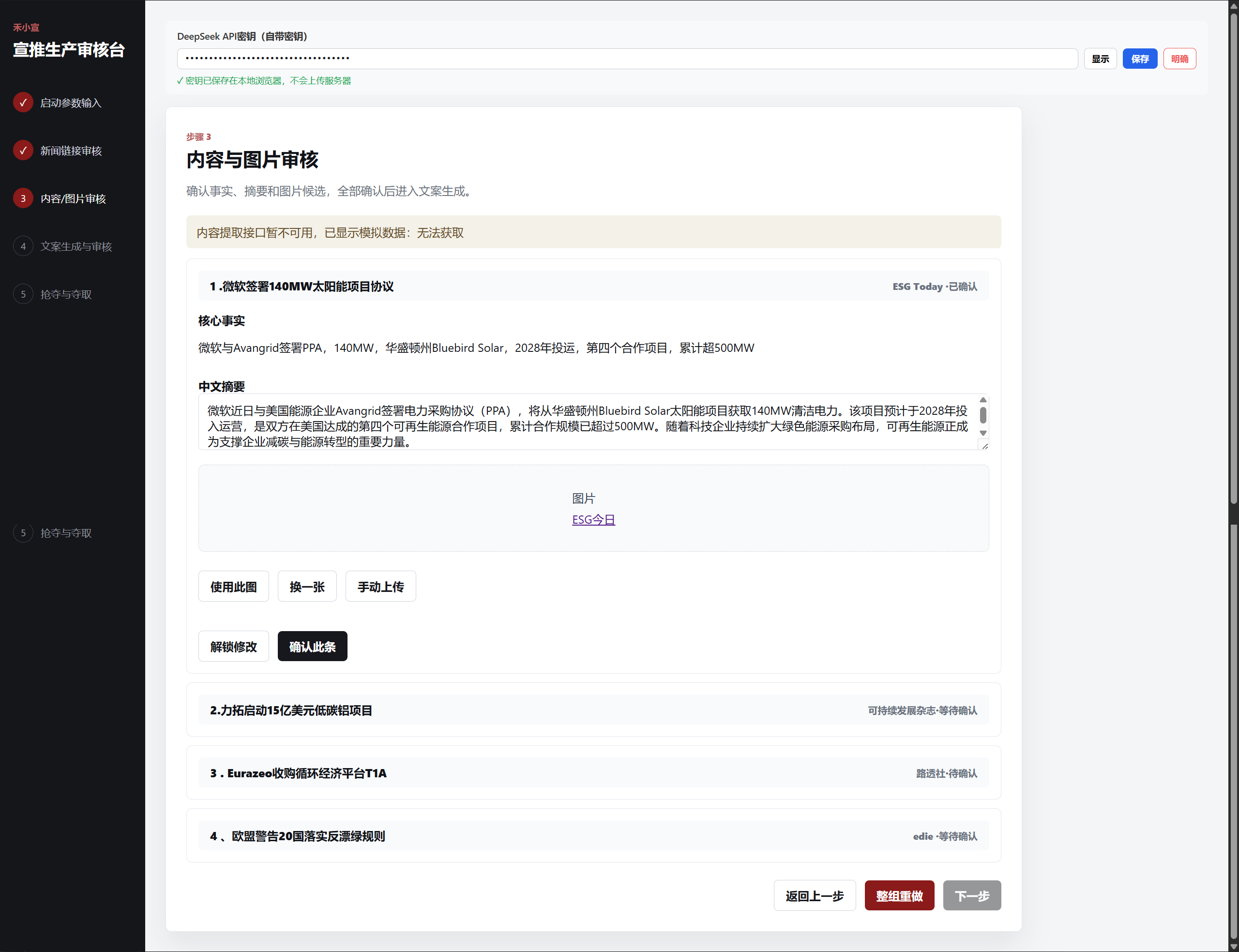Viewport: 1239px width, 952px height.
Task: Click 显示 to reveal the API key
Action: point(1100,59)
